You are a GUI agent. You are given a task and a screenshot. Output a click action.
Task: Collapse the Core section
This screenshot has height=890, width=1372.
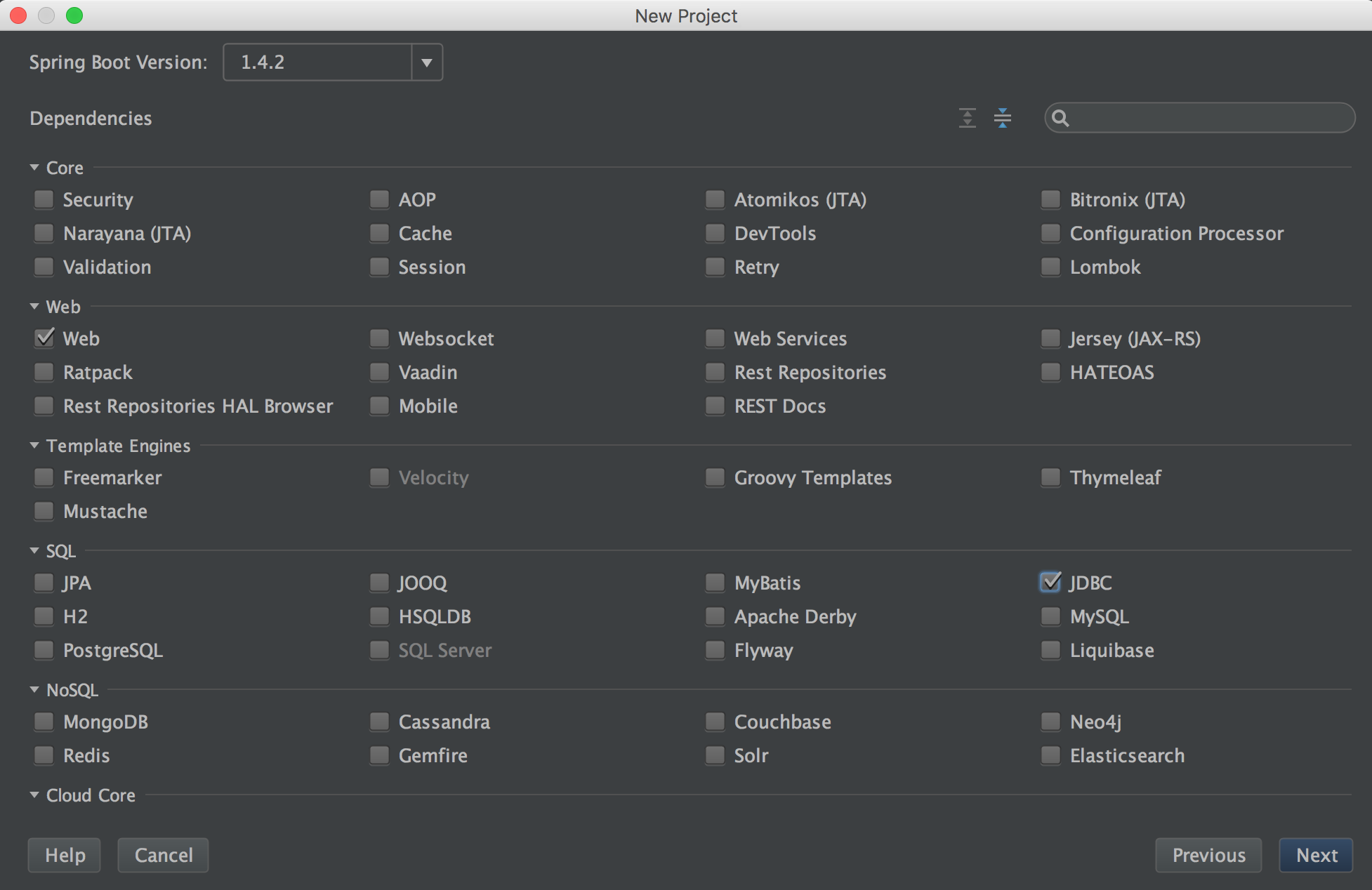coord(34,168)
